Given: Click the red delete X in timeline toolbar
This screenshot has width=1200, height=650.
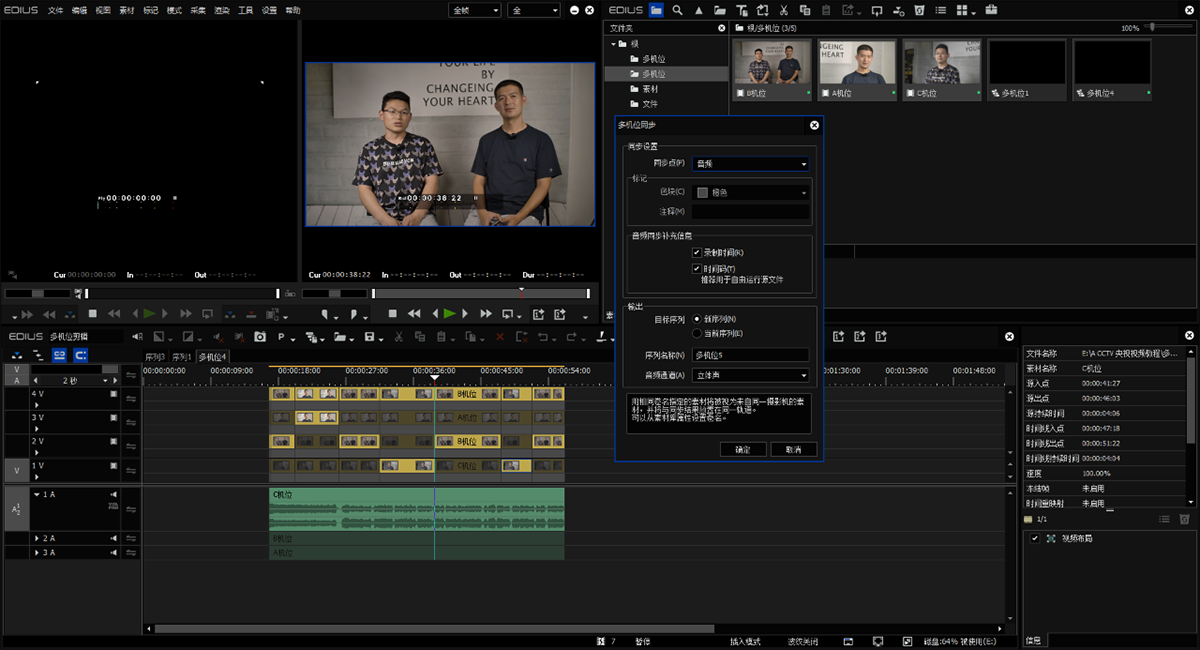Looking at the screenshot, I should pyautogui.click(x=499, y=336).
